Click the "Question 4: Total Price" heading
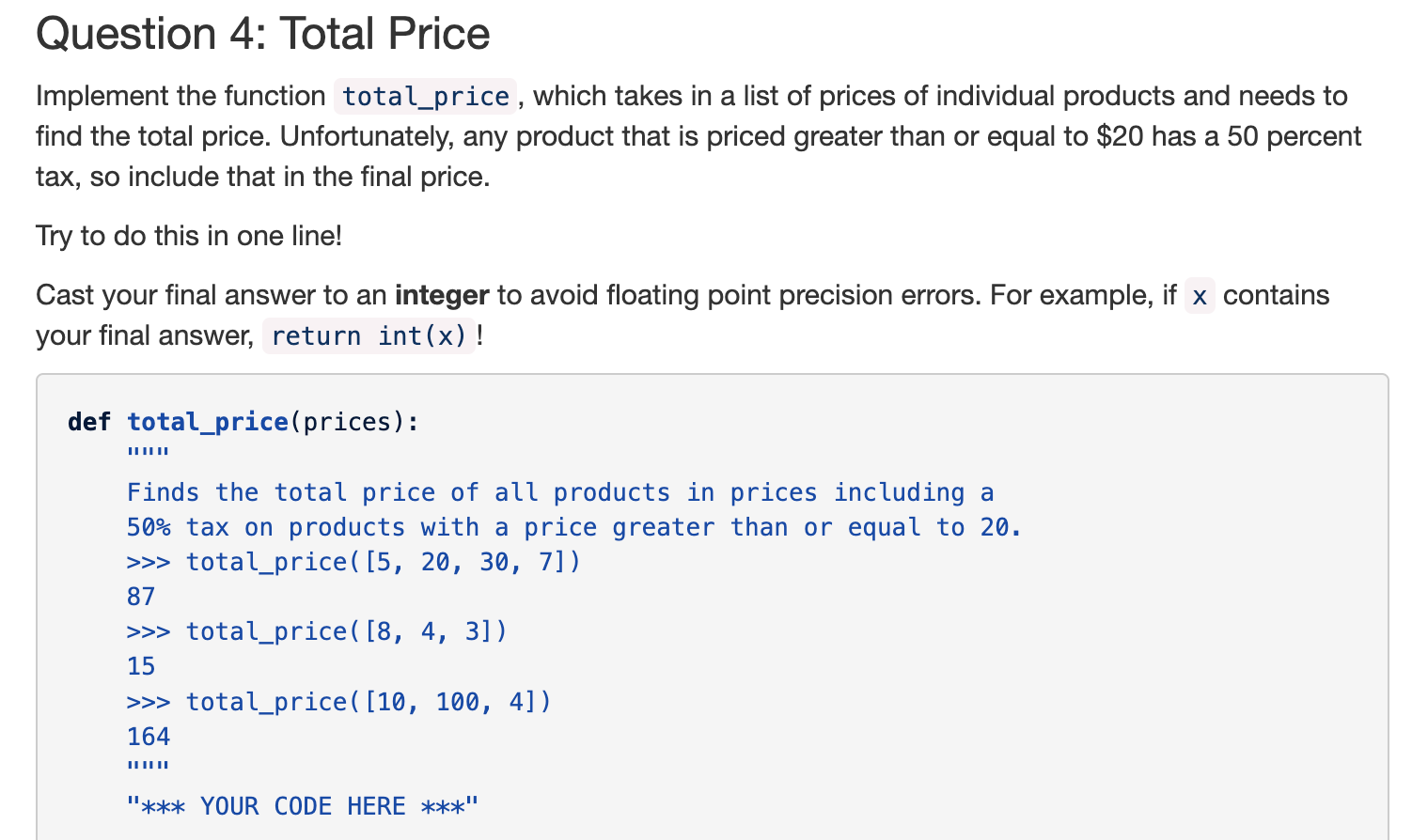The width and height of the screenshot is (1412, 840). 262,35
